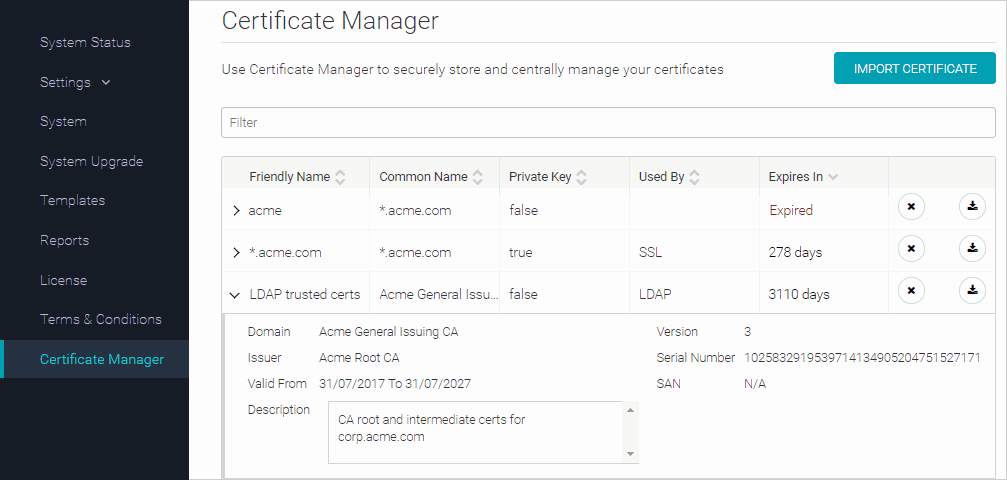Expand the *.acme.com certificate row
Screen dimensions: 1007x480
(236, 253)
